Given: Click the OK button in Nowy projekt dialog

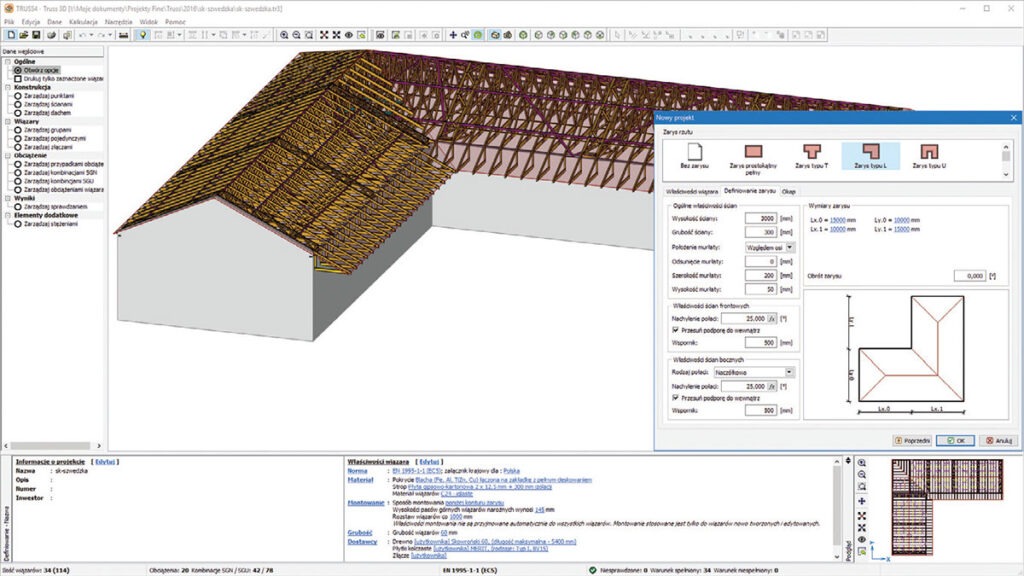Looking at the screenshot, I should click(x=955, y=441).
